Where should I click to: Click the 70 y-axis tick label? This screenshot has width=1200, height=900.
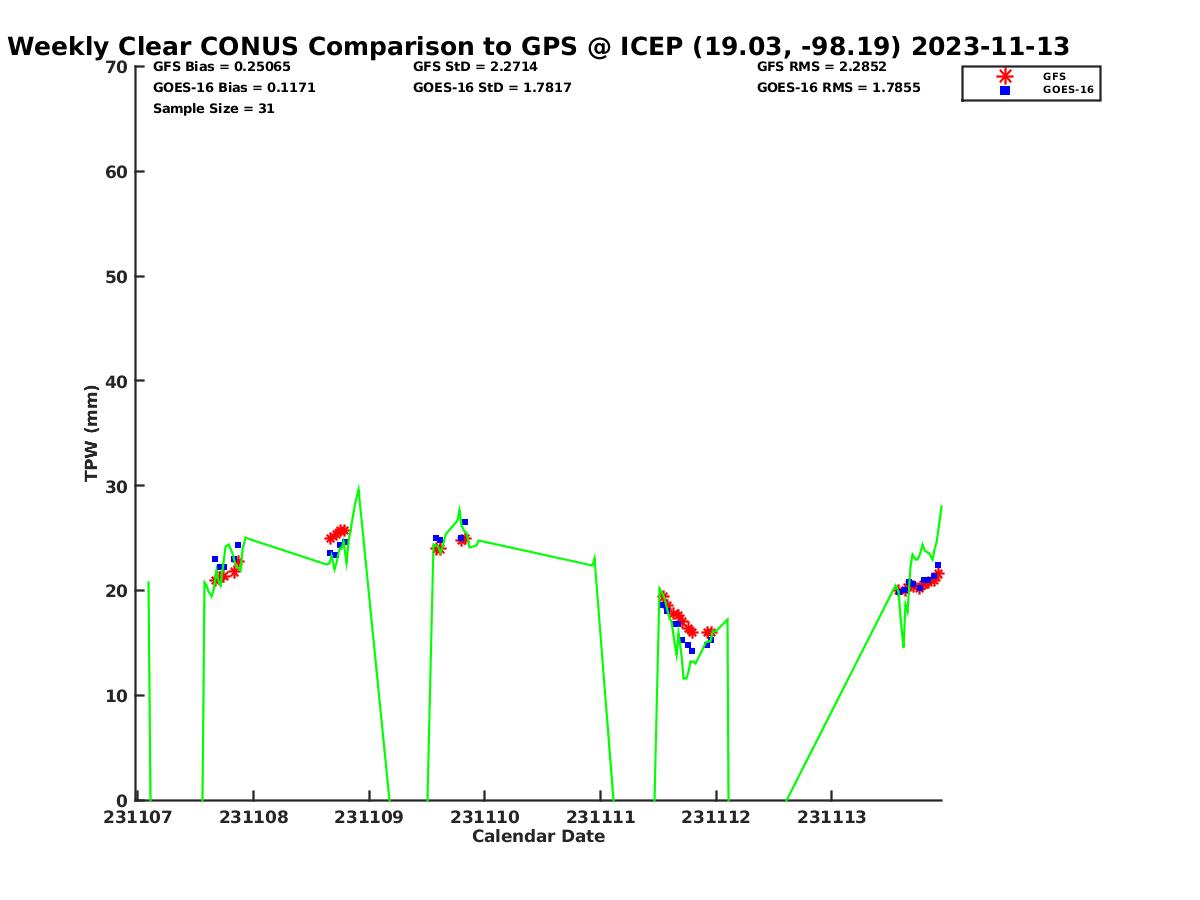tap(117, 67)
